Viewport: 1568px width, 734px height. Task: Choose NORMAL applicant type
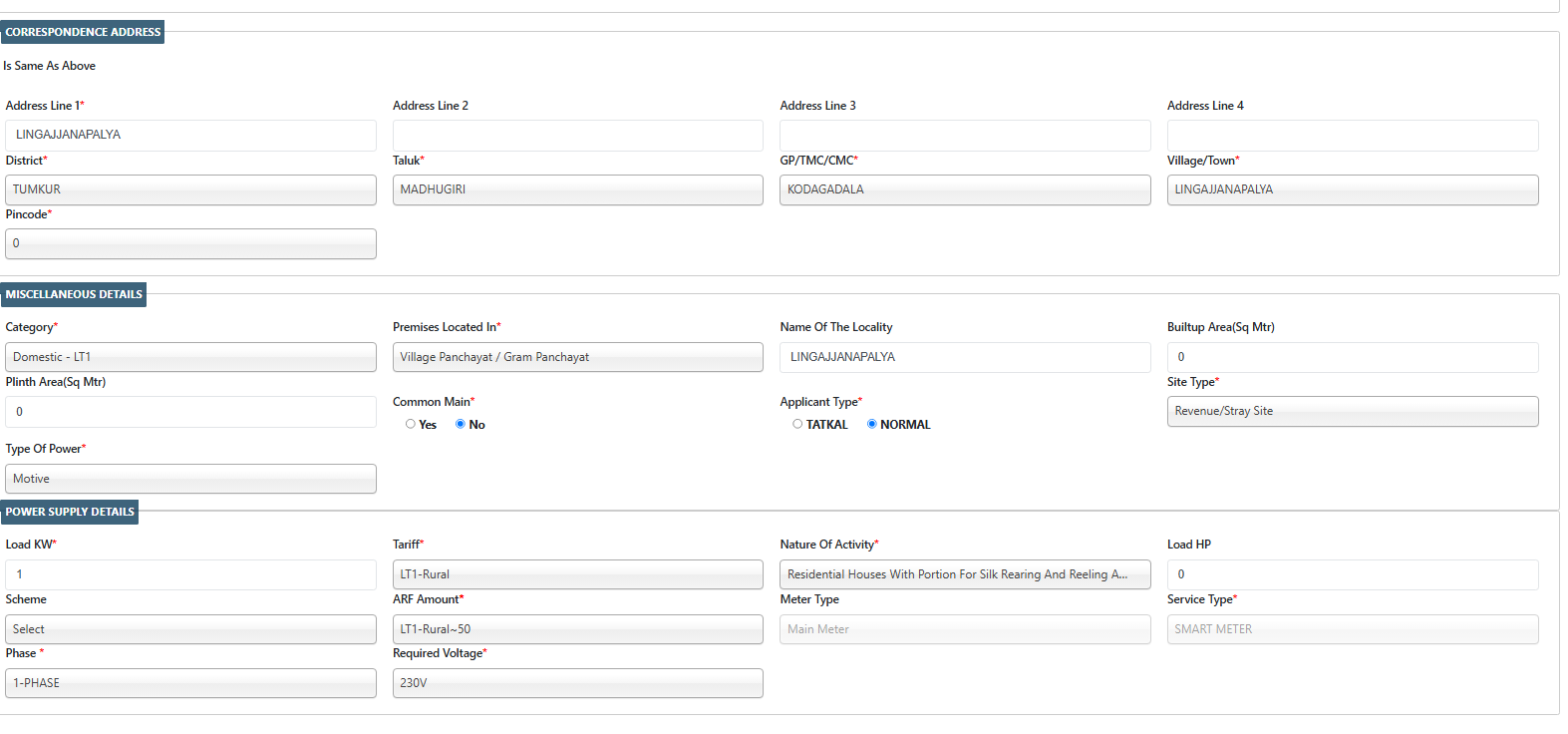tap(872, 424)
